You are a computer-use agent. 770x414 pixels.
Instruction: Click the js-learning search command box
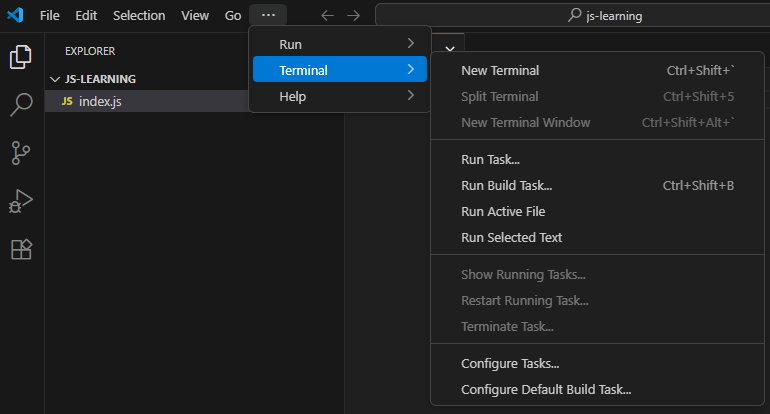click(x=572, y=16)
